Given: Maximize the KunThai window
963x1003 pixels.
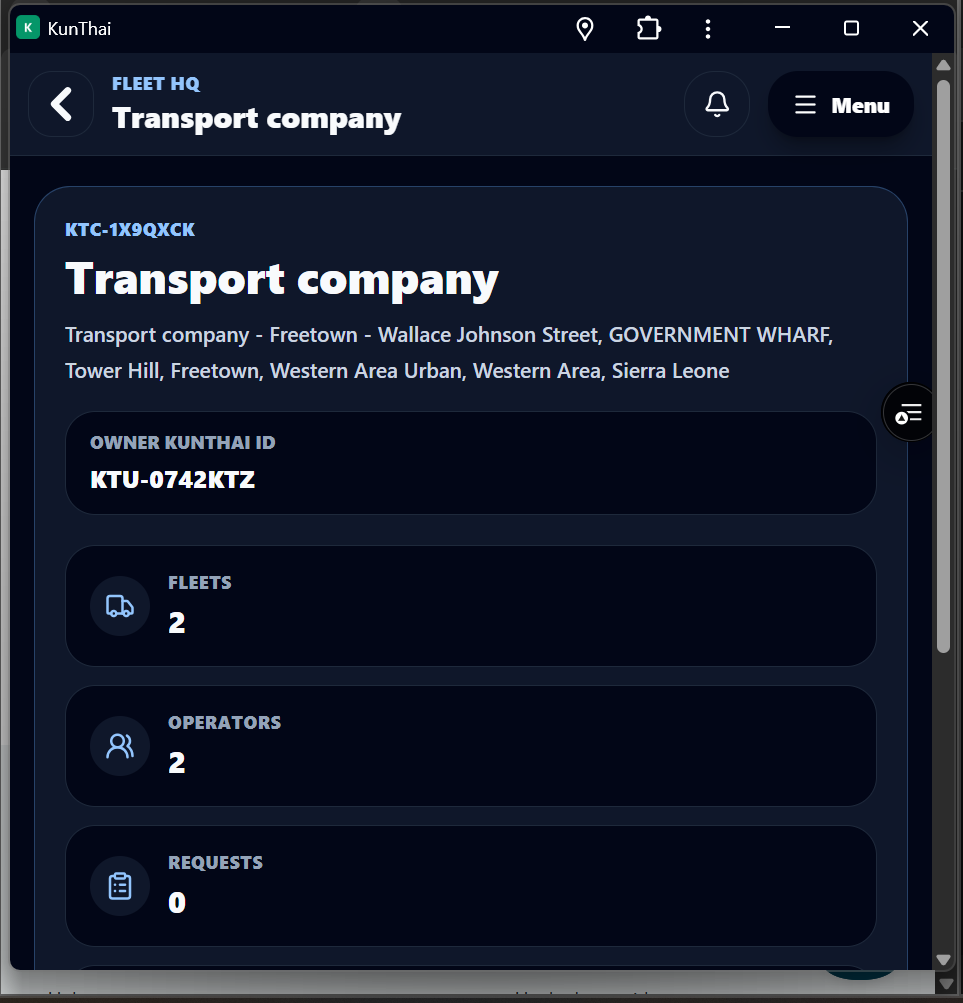Looking at the screenshot, I should click(x=851, y=28).
